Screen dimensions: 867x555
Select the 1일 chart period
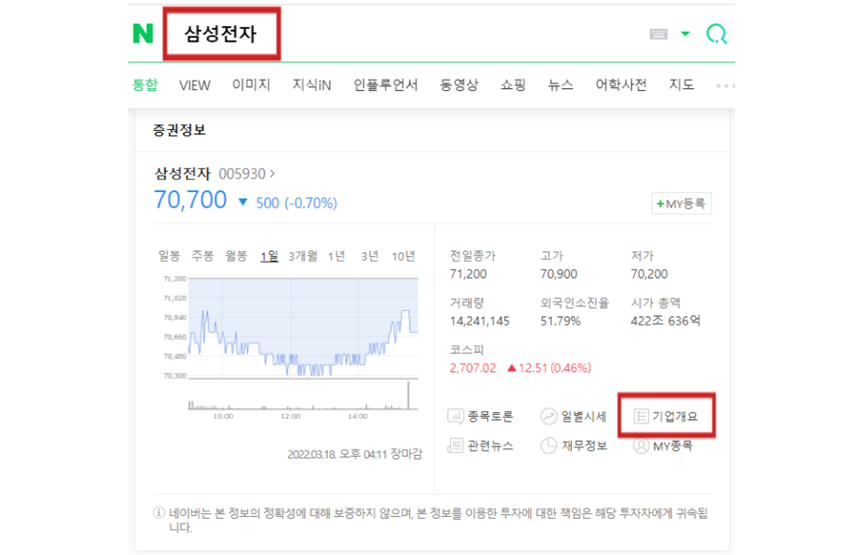pyautogui.click(x=269, y=256)
